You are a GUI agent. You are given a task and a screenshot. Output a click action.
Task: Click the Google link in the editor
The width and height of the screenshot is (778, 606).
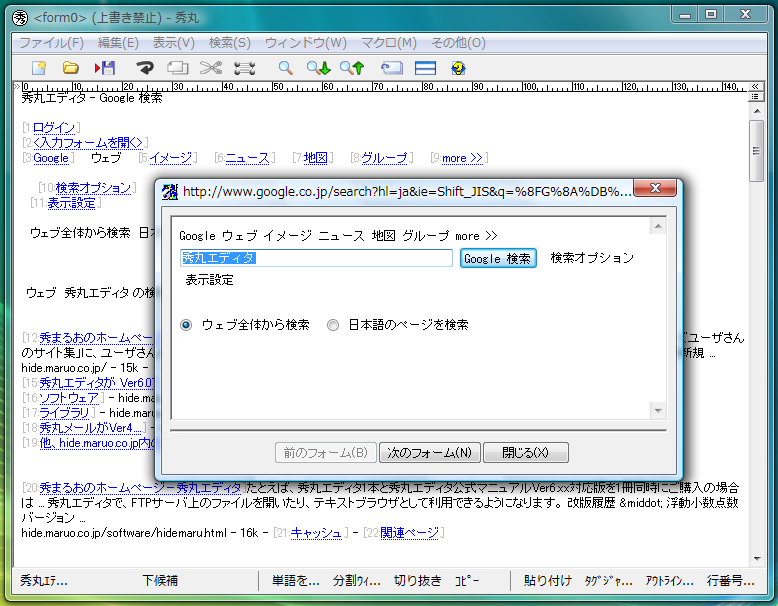(51, 158)
